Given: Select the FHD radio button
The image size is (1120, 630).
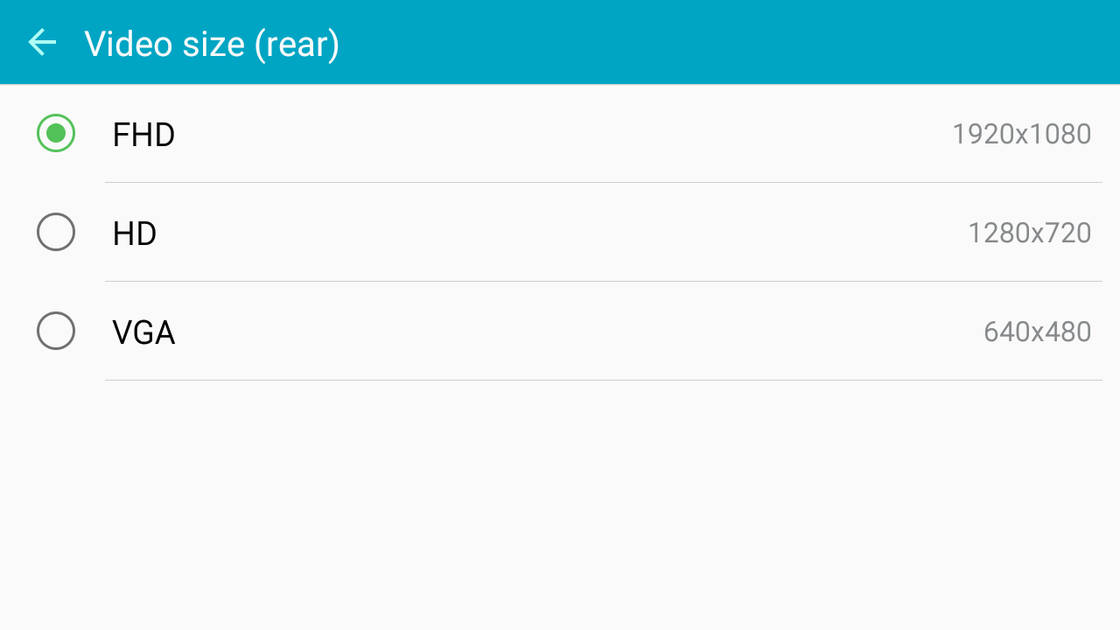Looking at the screenshot, I should click(56, 133).
